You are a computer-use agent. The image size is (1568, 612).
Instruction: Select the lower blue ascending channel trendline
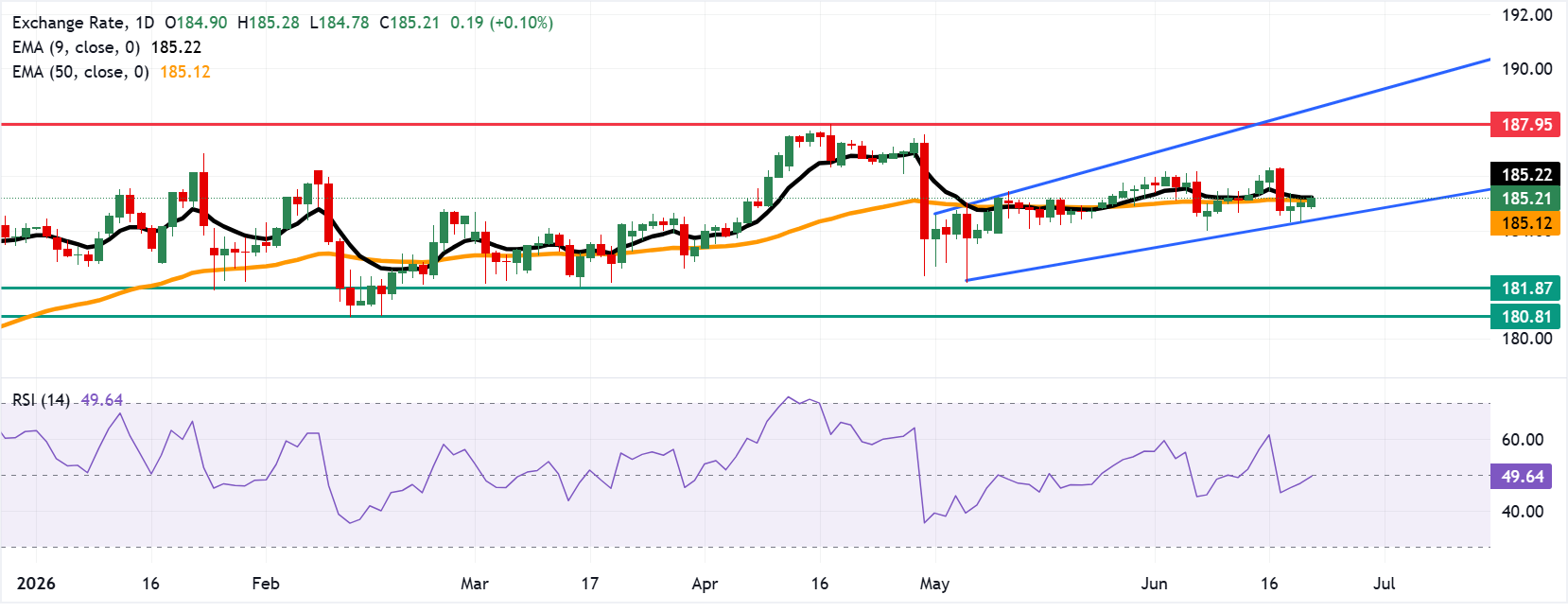click(1228, 235)
